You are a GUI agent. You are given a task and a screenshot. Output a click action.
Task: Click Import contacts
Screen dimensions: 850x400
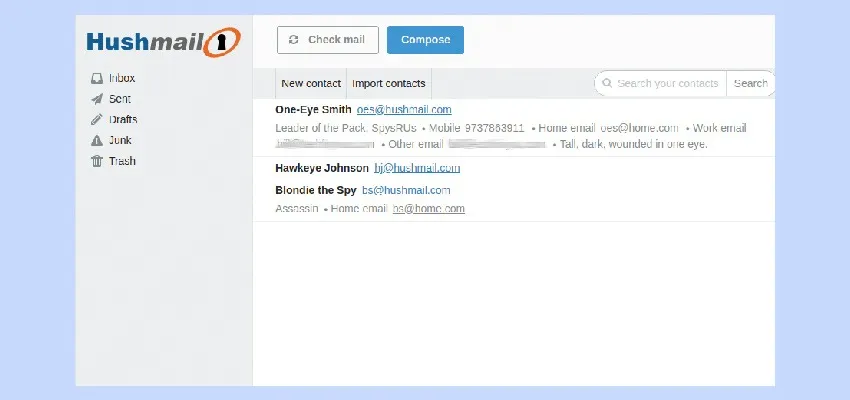click(389, 83)
